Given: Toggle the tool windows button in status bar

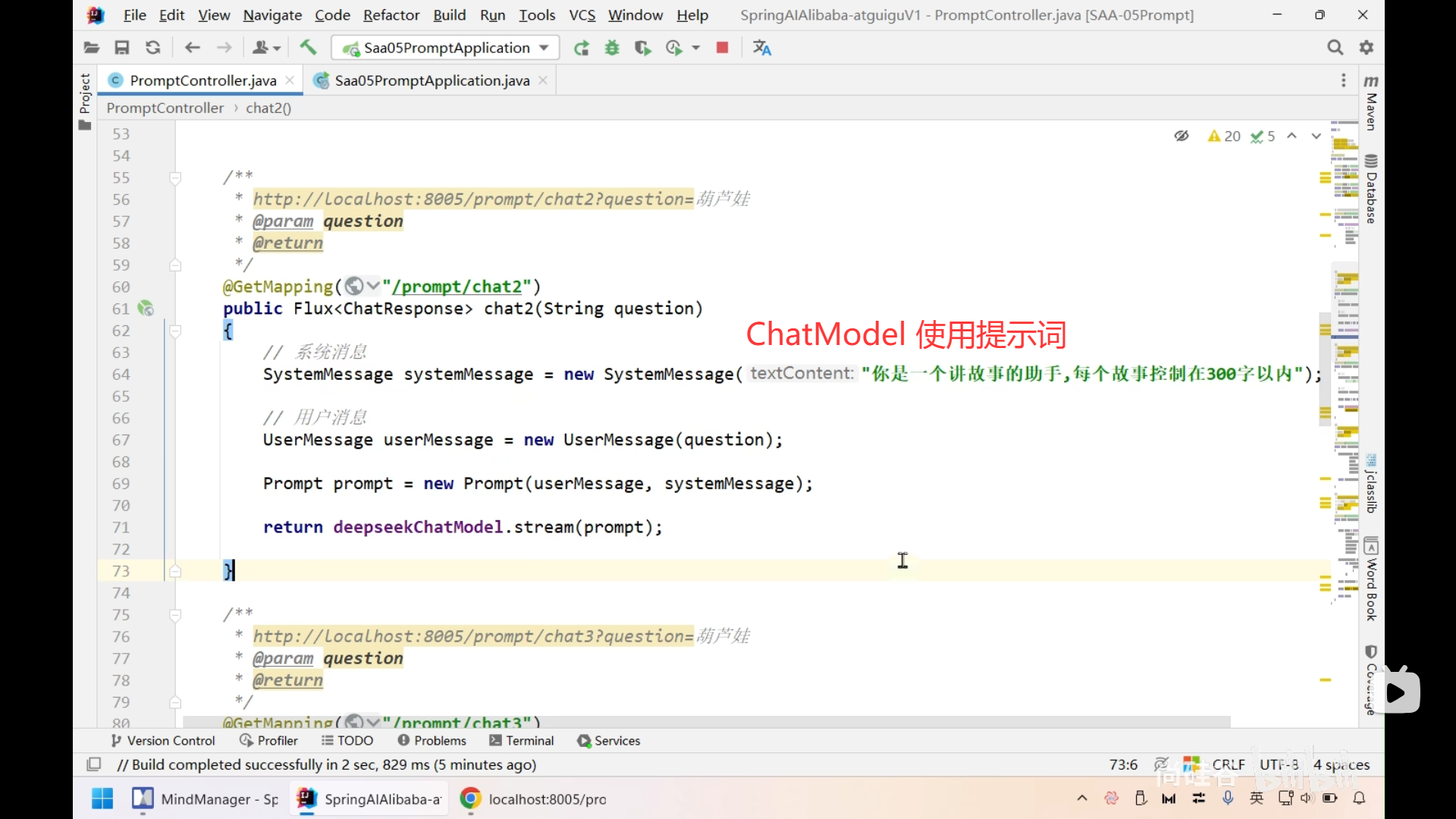Looking at the screenshot, I should pos(94,764).
